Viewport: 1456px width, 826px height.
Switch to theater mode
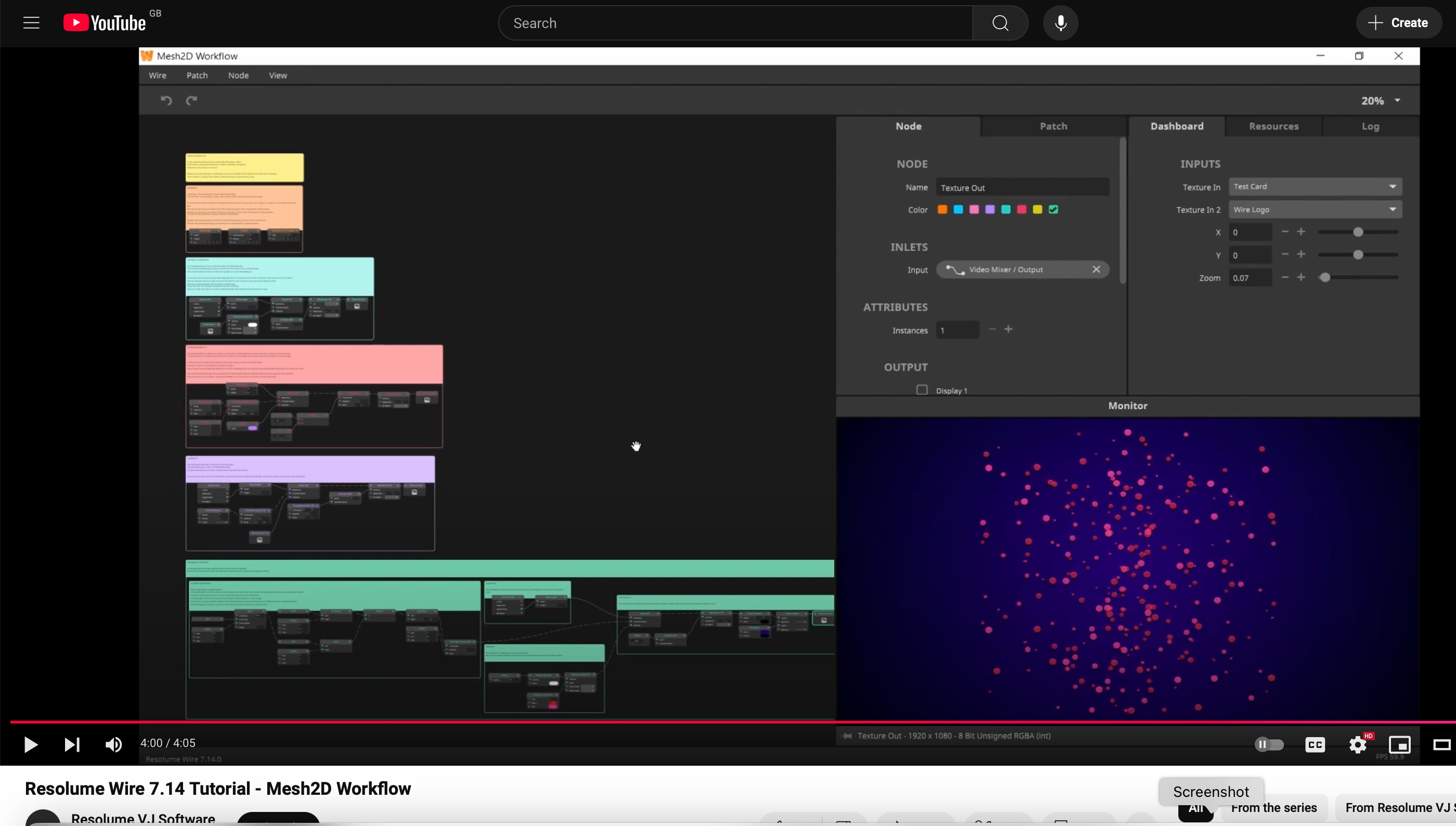pos(1441,744)
